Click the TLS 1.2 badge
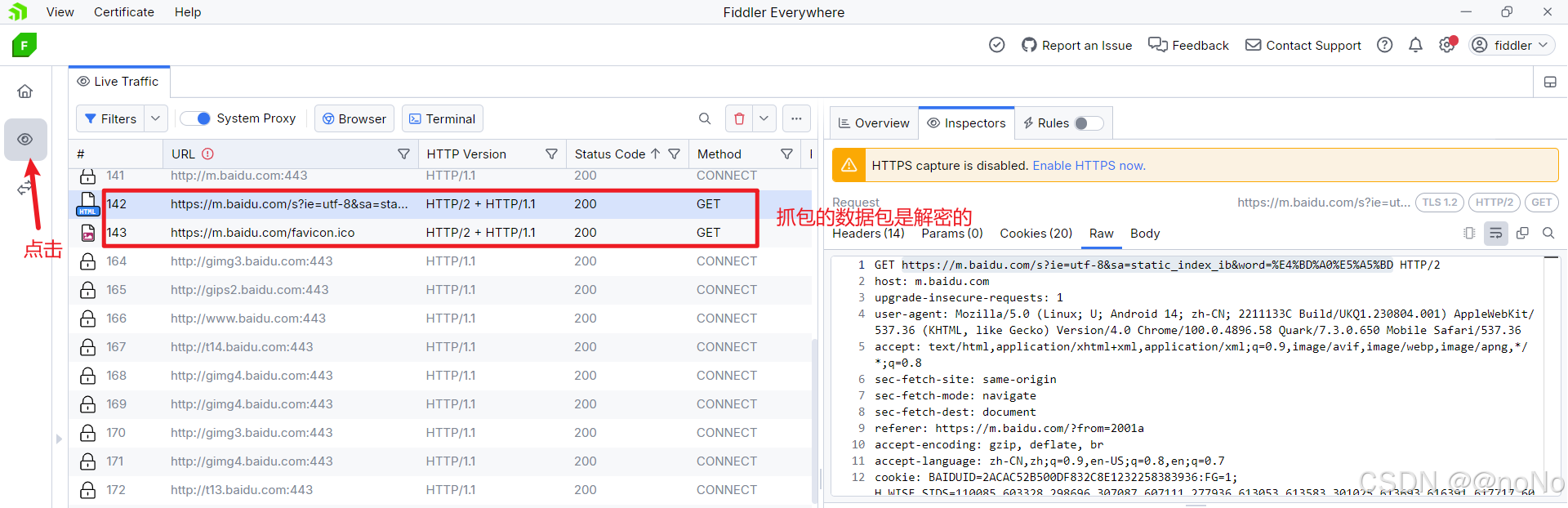The height and width of the screenshot is (508, 1568). [1439, 203]
